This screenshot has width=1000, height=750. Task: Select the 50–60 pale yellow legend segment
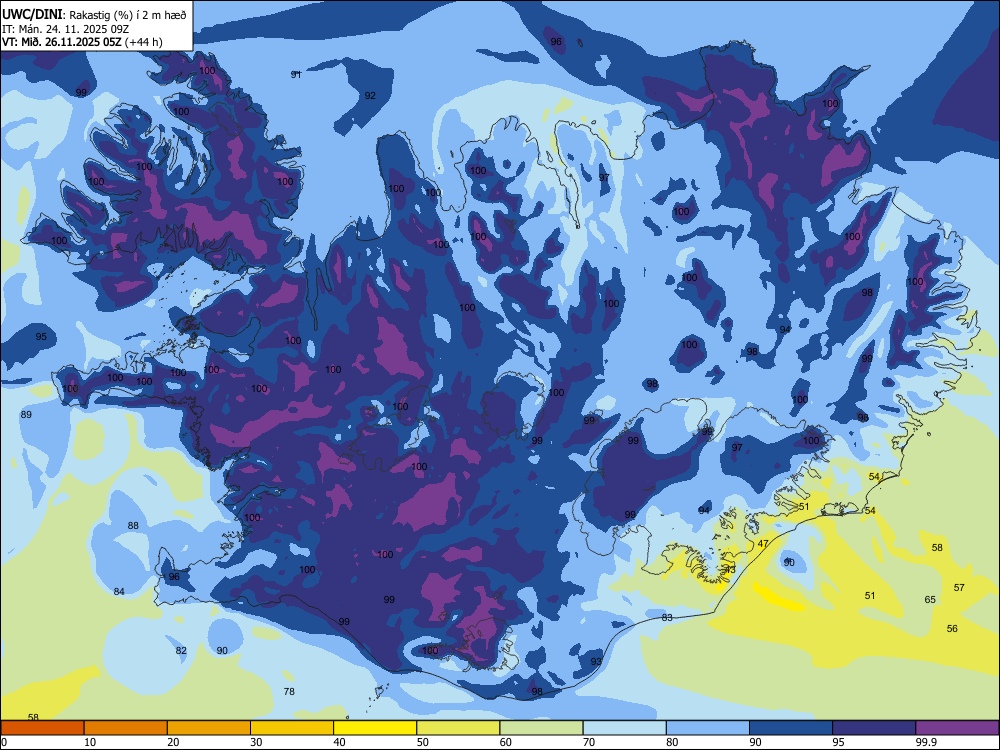[x=458, y=728]
